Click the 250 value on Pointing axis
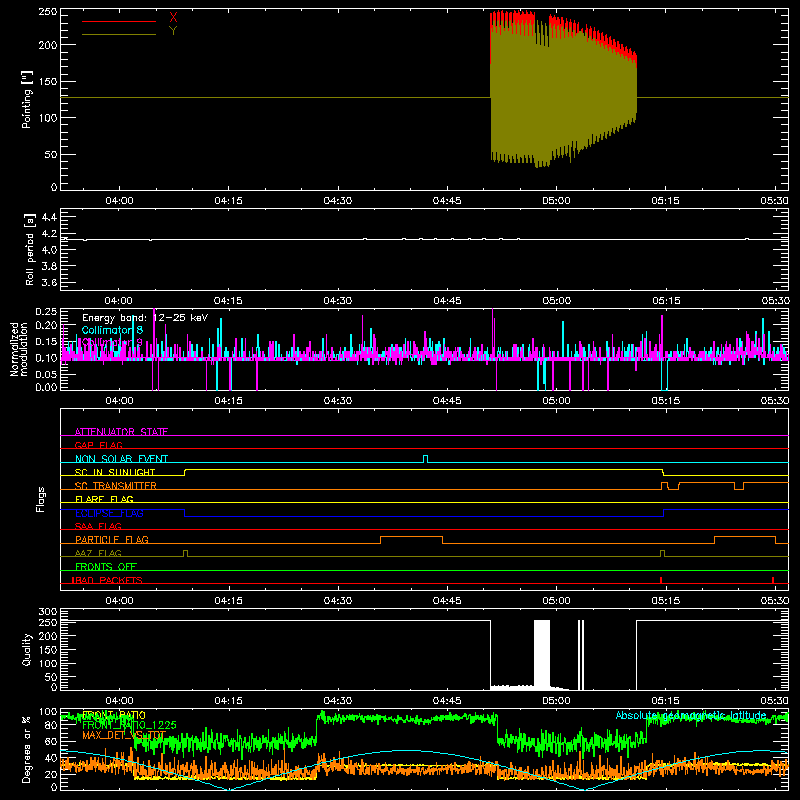 coord(47,12)
